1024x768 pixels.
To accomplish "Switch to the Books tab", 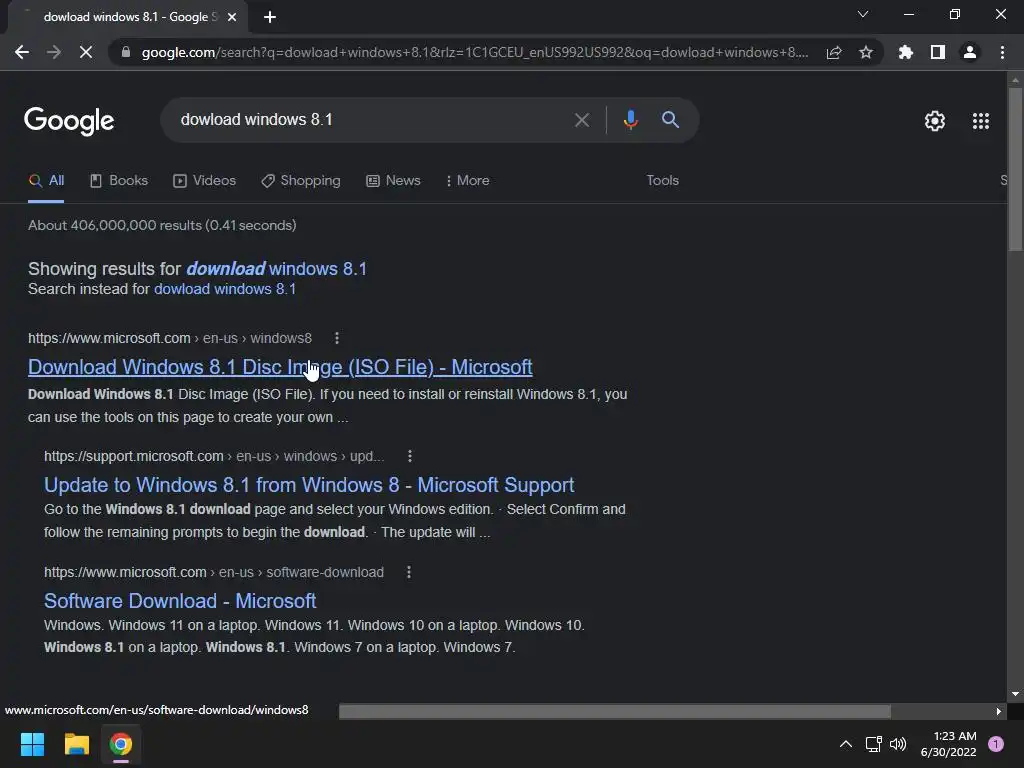I will click(119, 181).
